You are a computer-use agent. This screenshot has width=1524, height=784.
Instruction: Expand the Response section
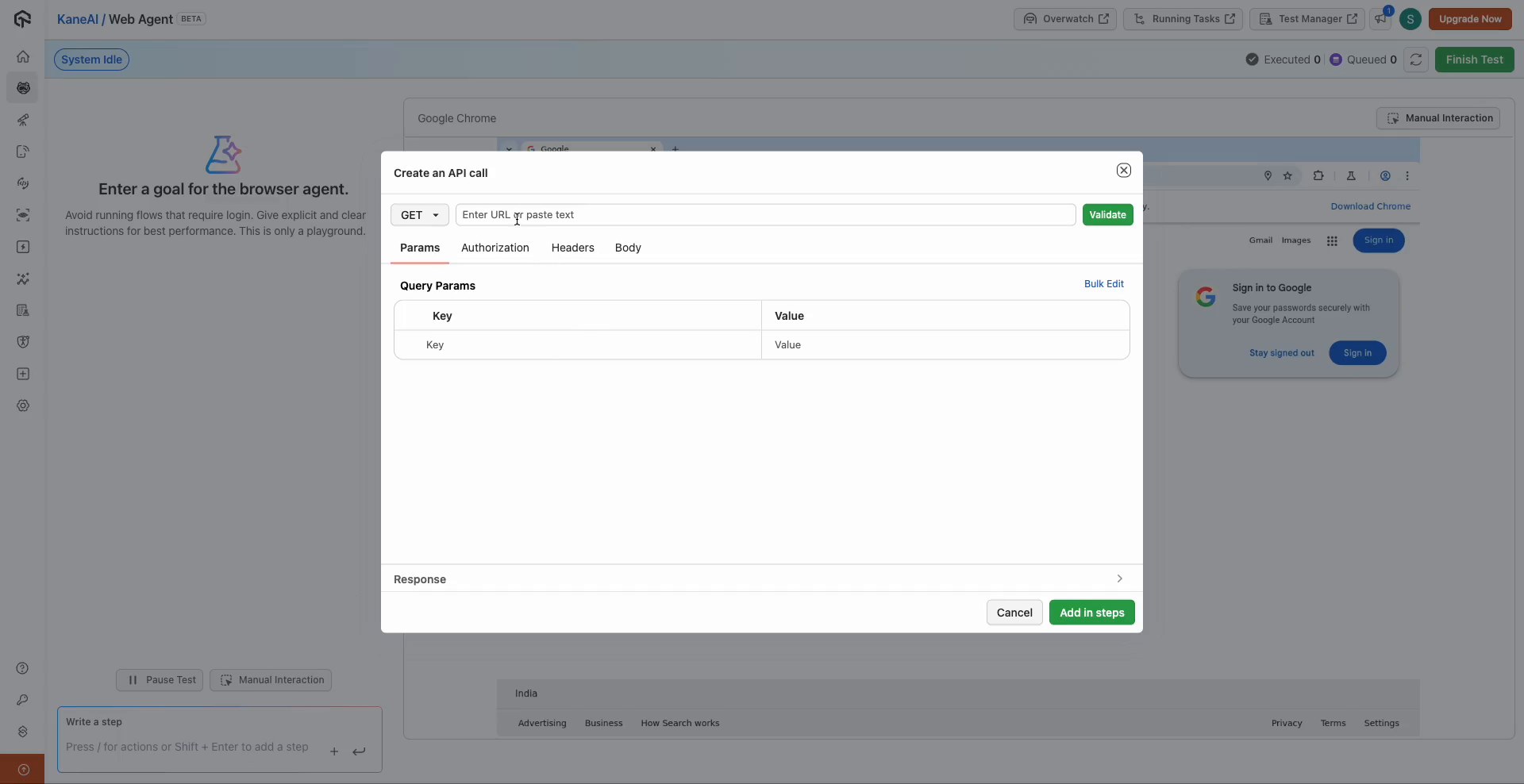[1119, 579]
